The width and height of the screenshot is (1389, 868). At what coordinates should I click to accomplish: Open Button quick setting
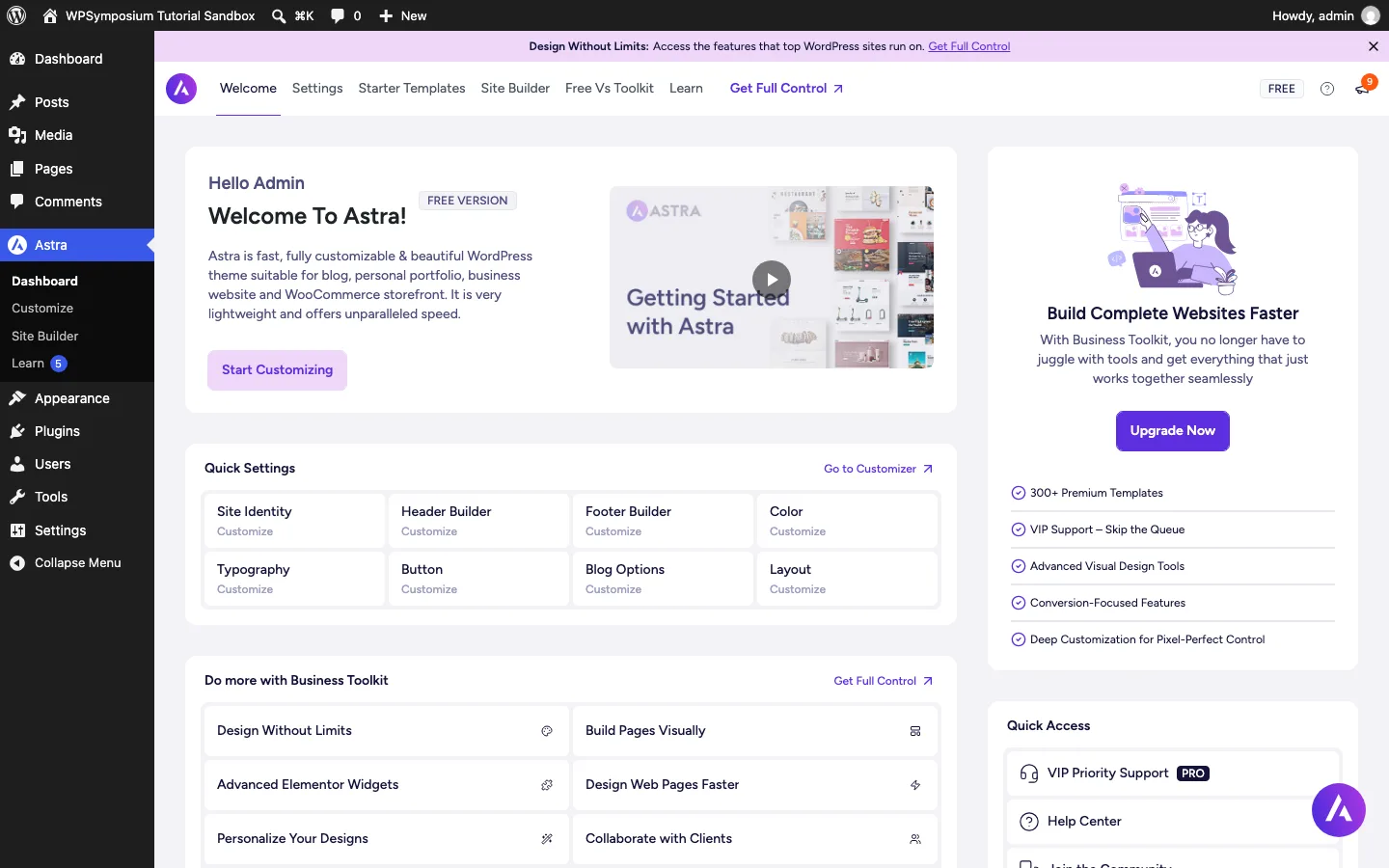pyautogui.click(x=478, y=579)
